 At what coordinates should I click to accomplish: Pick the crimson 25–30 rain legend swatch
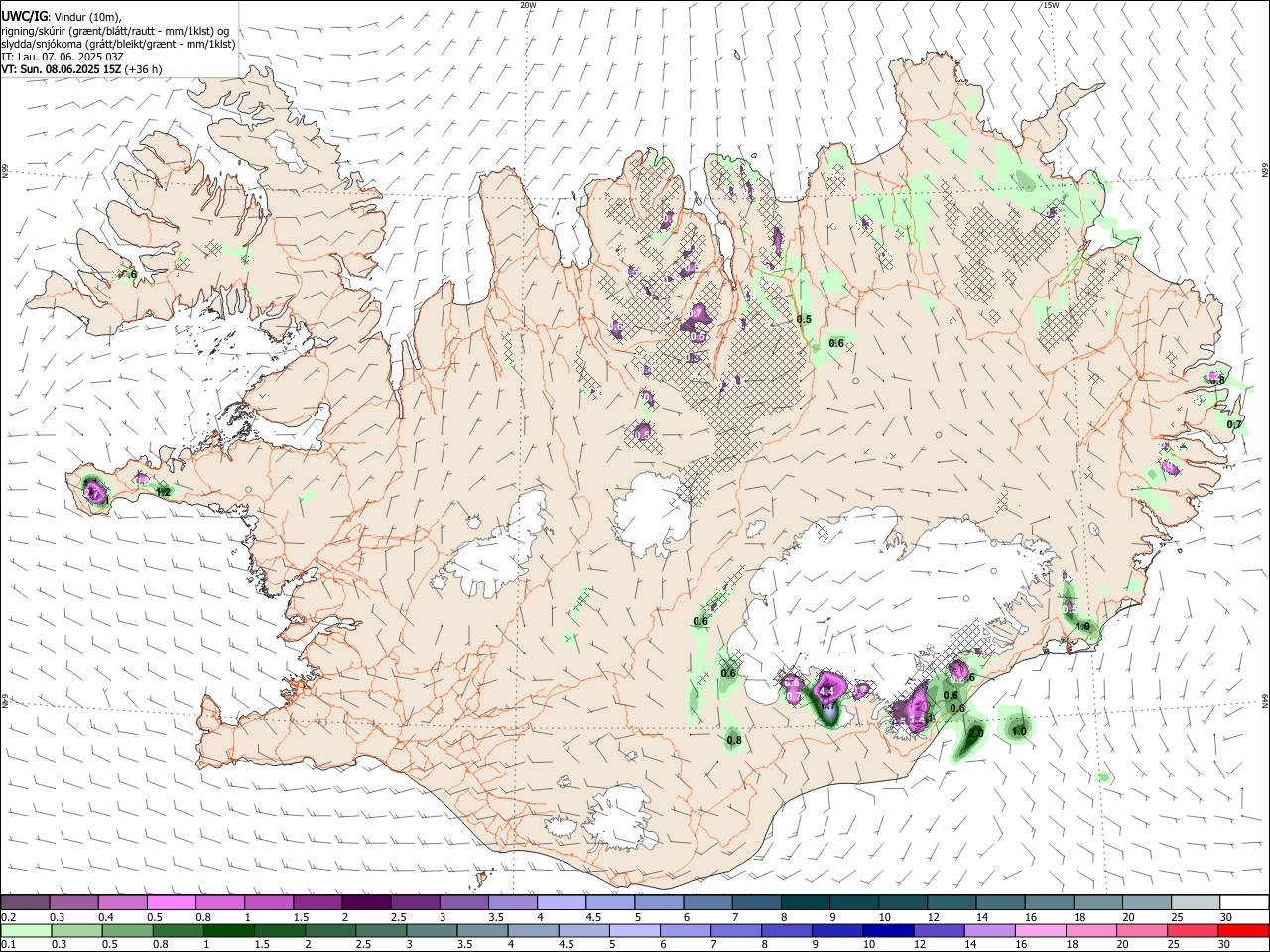tap(1194, 931)
